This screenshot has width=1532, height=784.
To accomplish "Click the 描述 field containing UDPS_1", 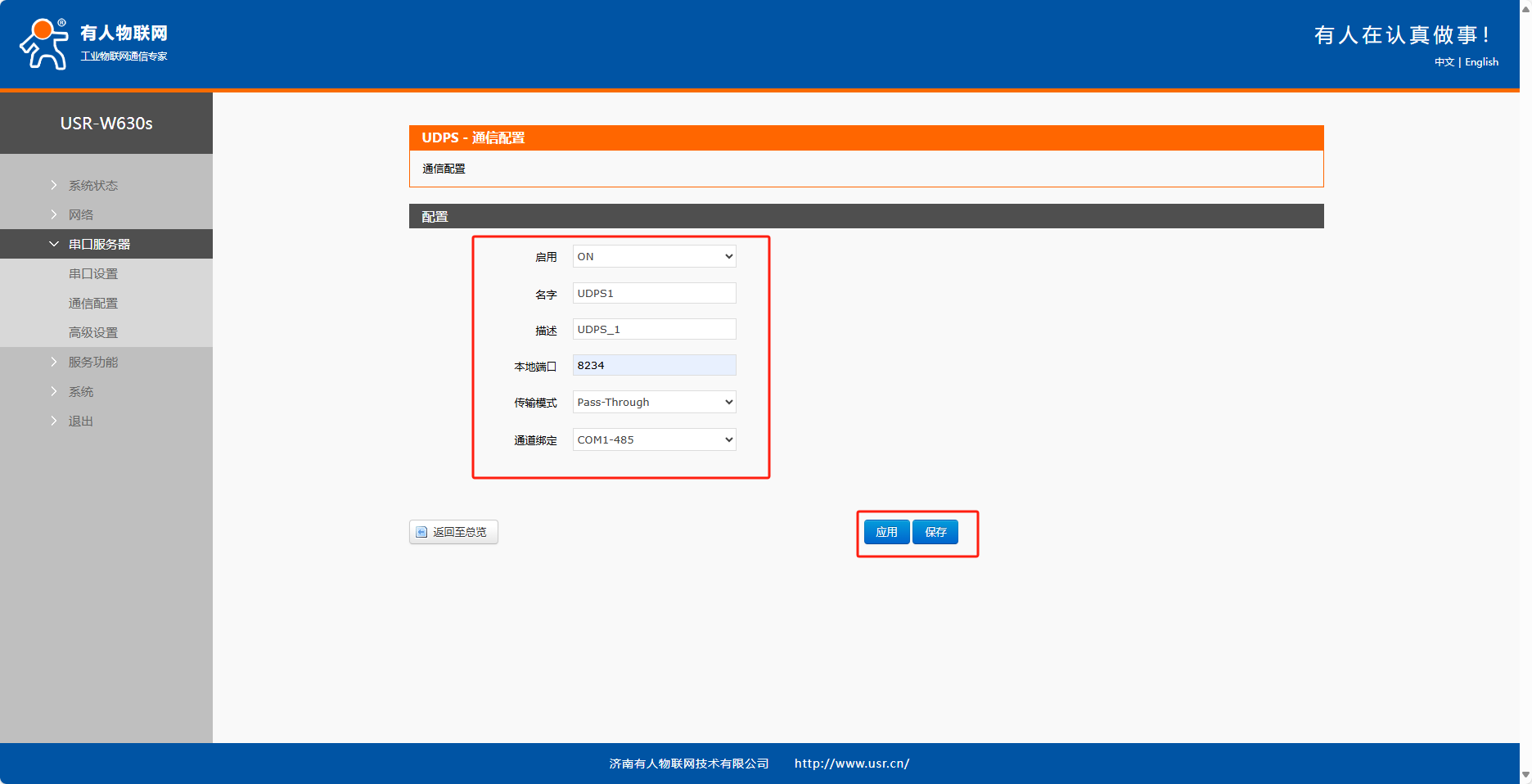I will click(654, 330).
